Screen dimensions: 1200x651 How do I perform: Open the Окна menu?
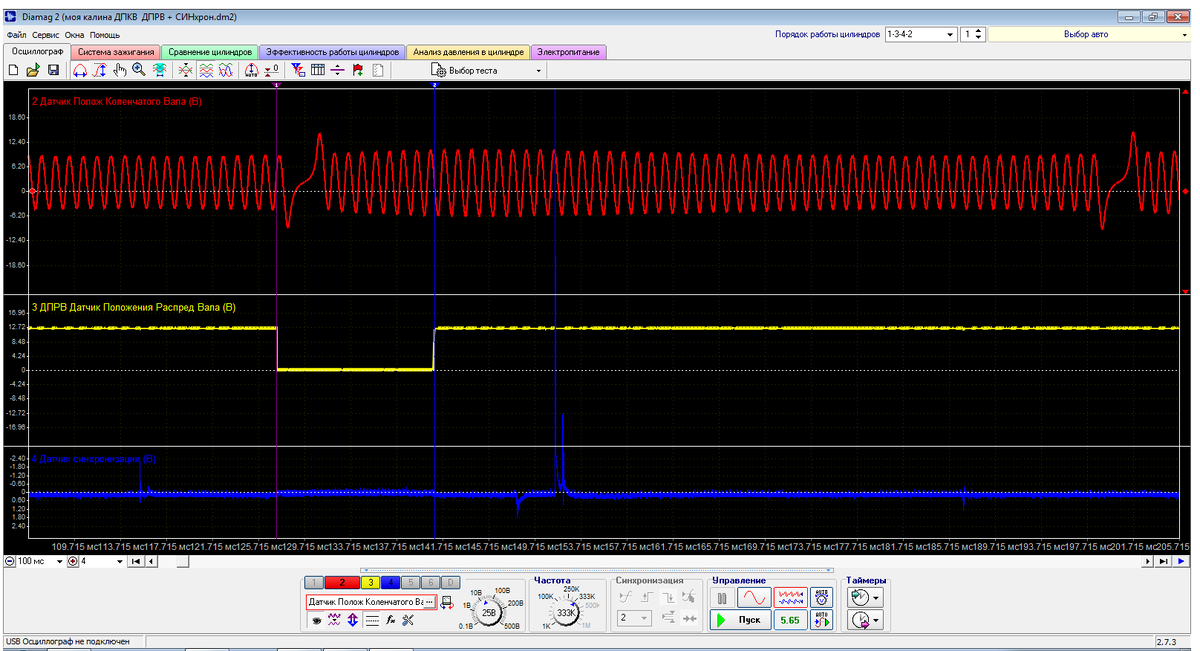pyautogui.click(x=75, y=35)
